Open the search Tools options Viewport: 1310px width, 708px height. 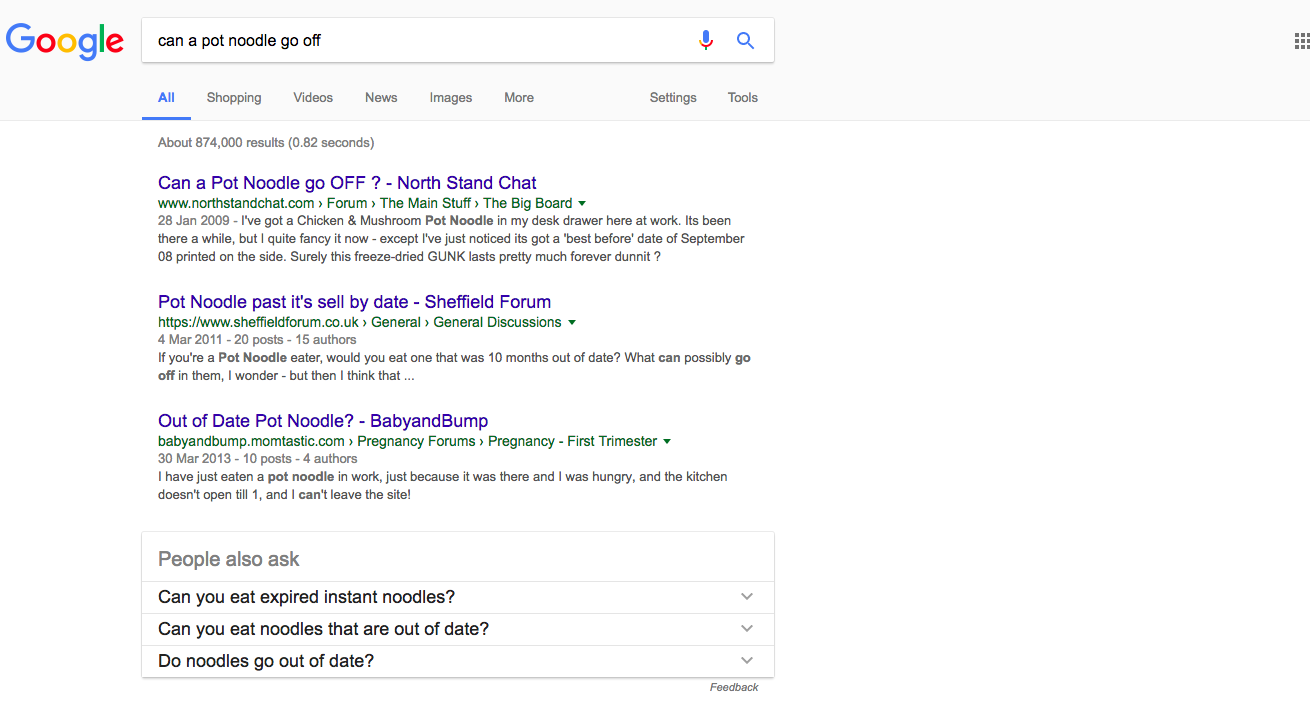[743, 97]
